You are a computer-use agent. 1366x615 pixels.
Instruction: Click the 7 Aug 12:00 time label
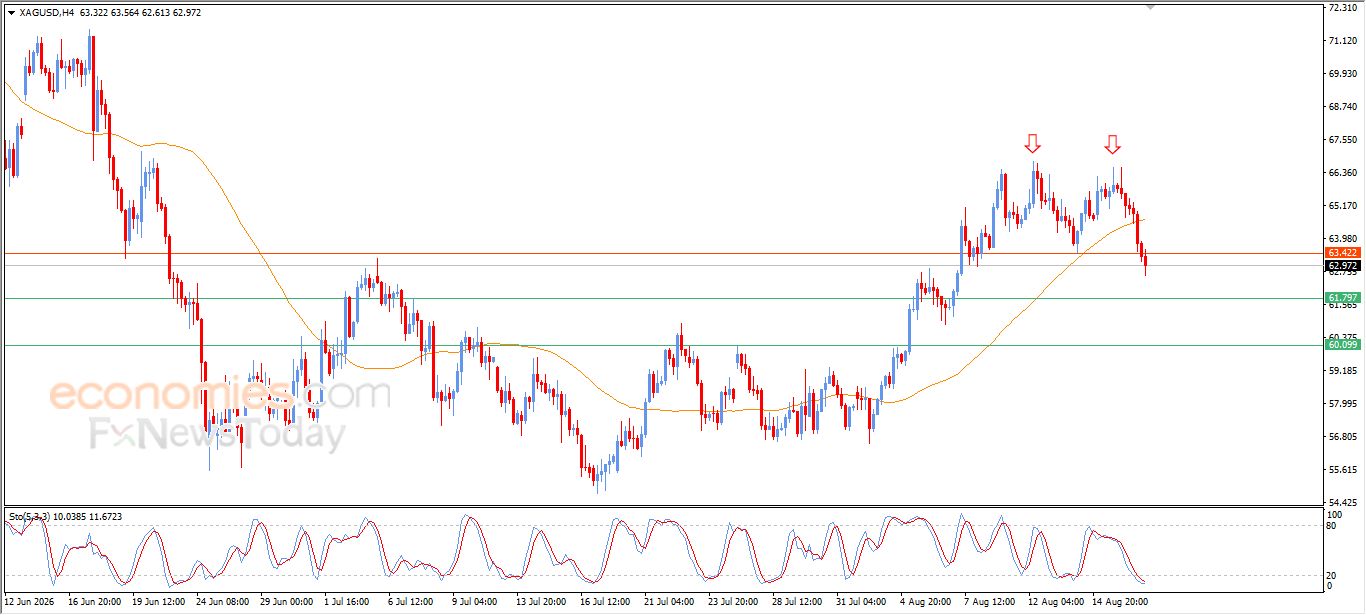tap(989, 603)
